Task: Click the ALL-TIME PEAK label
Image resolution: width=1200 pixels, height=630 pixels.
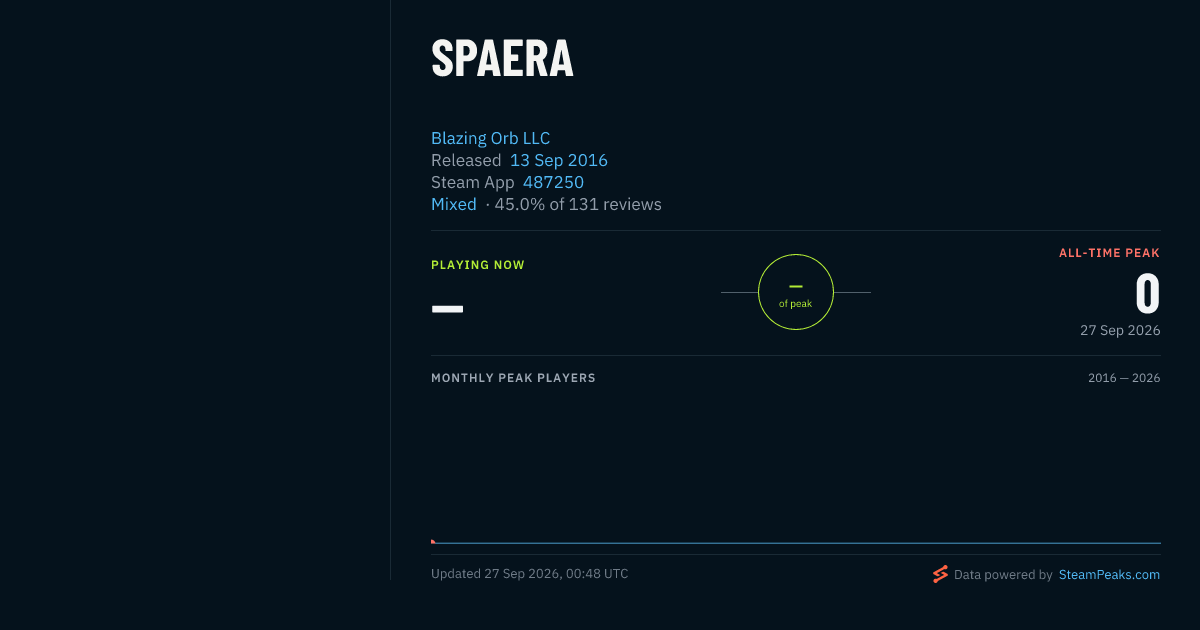Action: coord(1109,253)
